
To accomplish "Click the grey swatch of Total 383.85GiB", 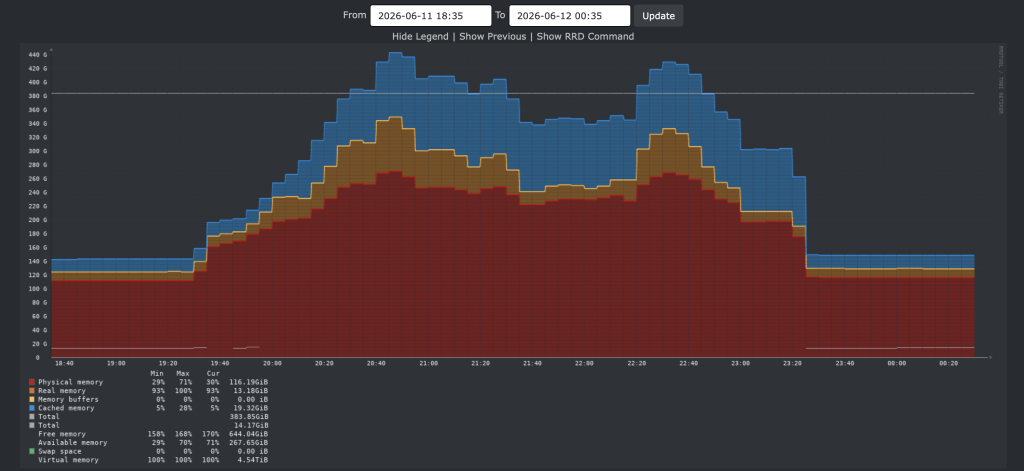I will [31, 416].
